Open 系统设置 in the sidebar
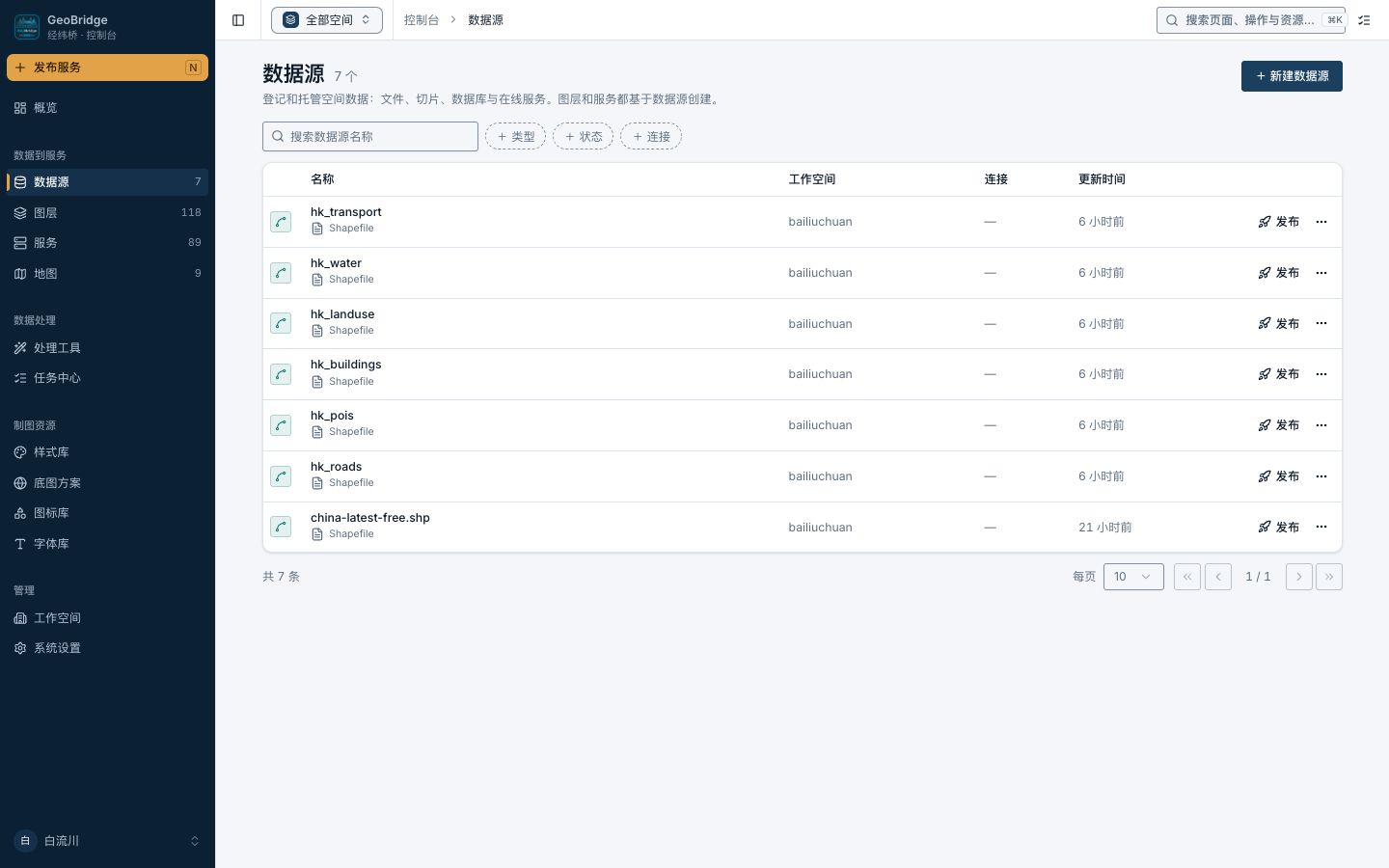This screenshot has height=868, width=1389. tap(107, 648)
